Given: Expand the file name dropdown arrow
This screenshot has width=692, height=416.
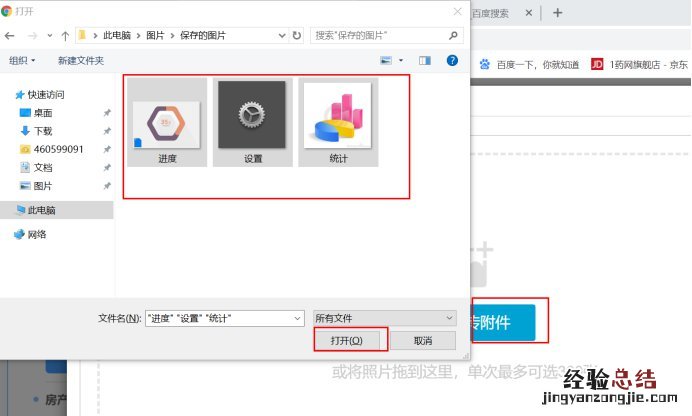Looking at the screenshot, I should [x=297, y=318].
